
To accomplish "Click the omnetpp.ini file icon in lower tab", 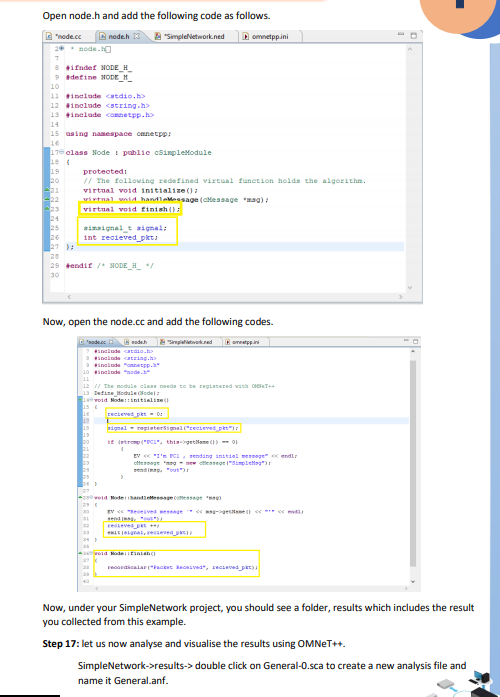I will coord(228,342).
